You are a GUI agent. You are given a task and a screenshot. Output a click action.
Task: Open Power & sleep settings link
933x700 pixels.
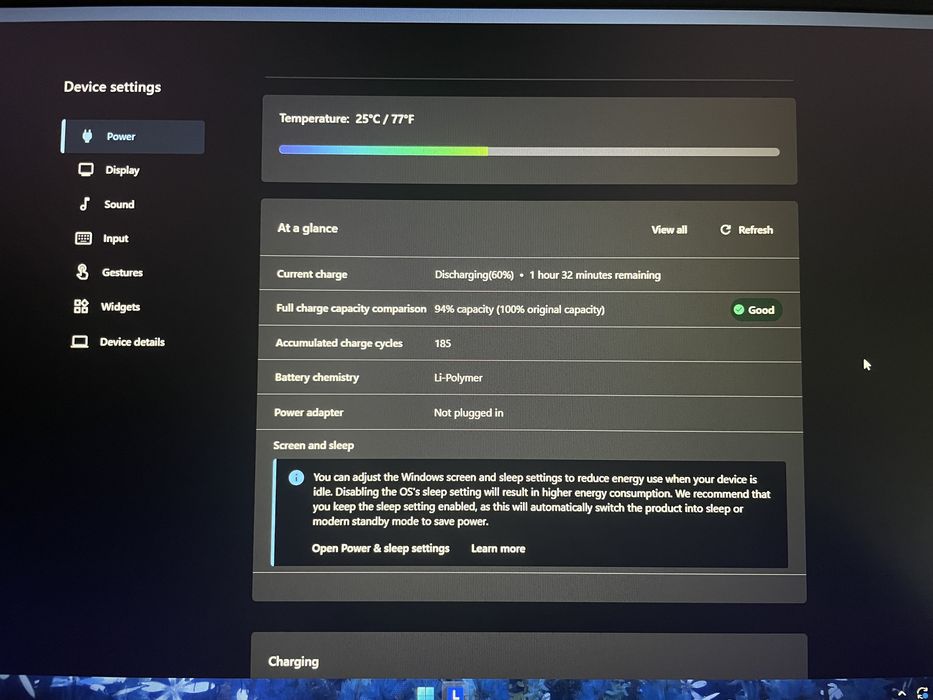pyautogui.click(x=381, y=548)
